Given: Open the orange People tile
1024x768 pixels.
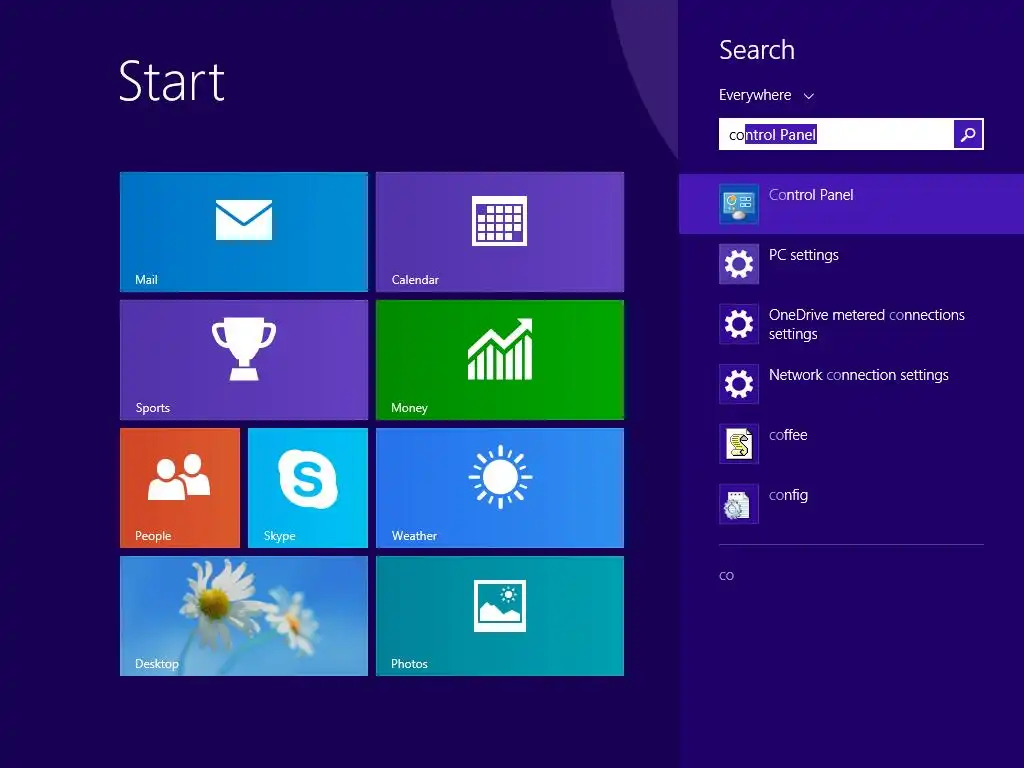Looking at the screenshot, I should (180, 488).
